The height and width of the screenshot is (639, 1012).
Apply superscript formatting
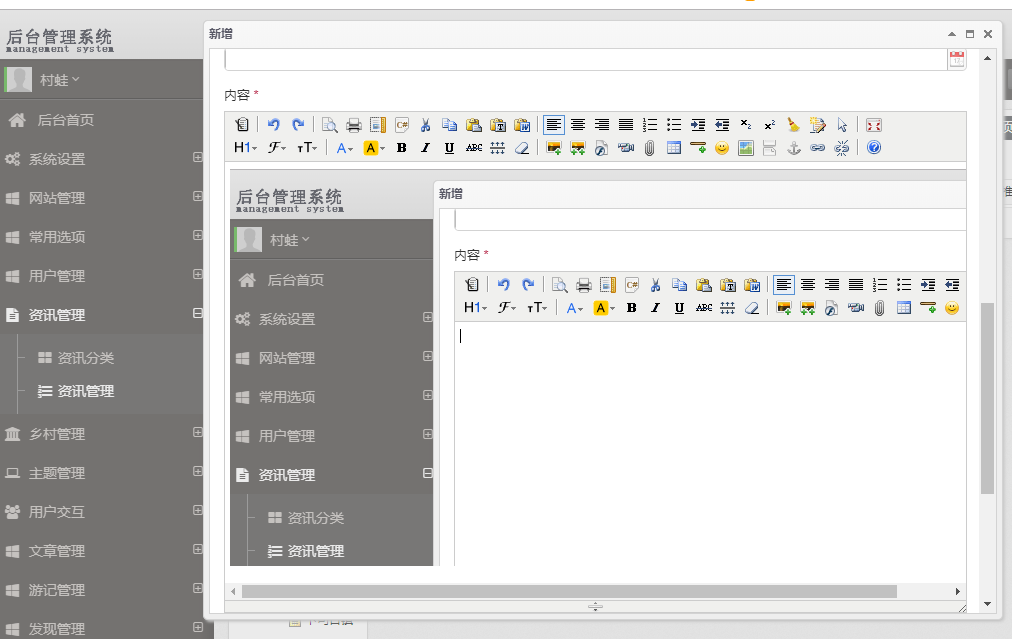click(769, 125)
